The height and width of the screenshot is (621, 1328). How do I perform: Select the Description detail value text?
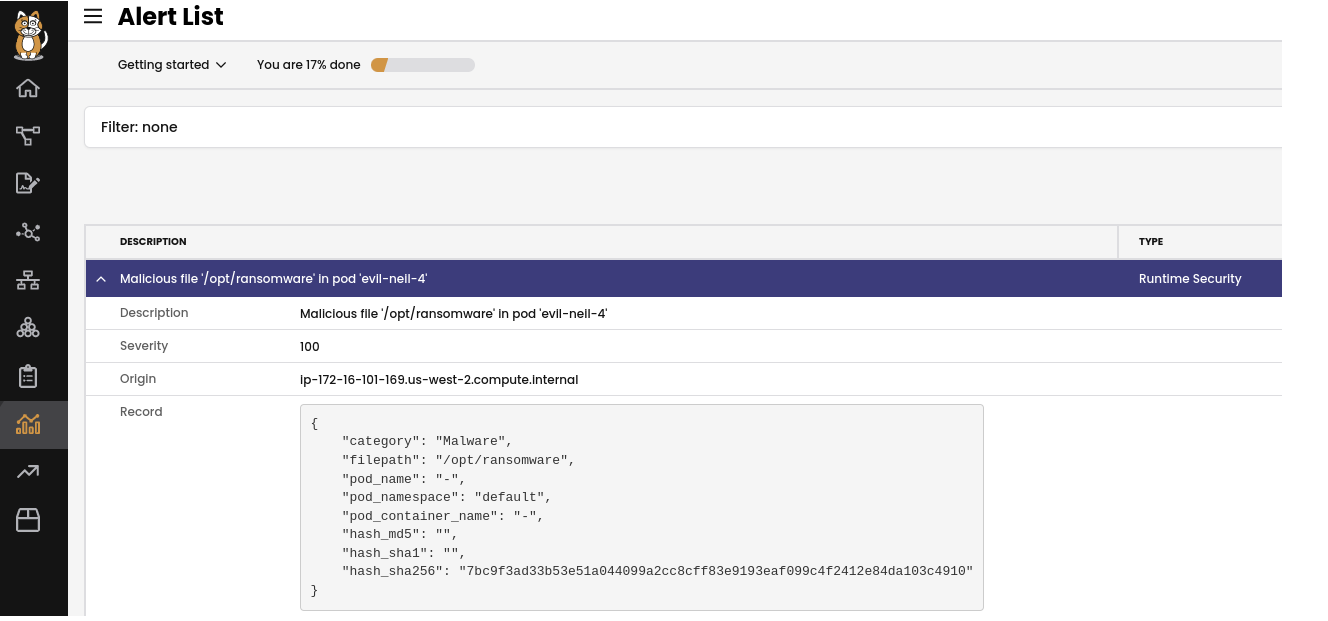coord(454,314)
